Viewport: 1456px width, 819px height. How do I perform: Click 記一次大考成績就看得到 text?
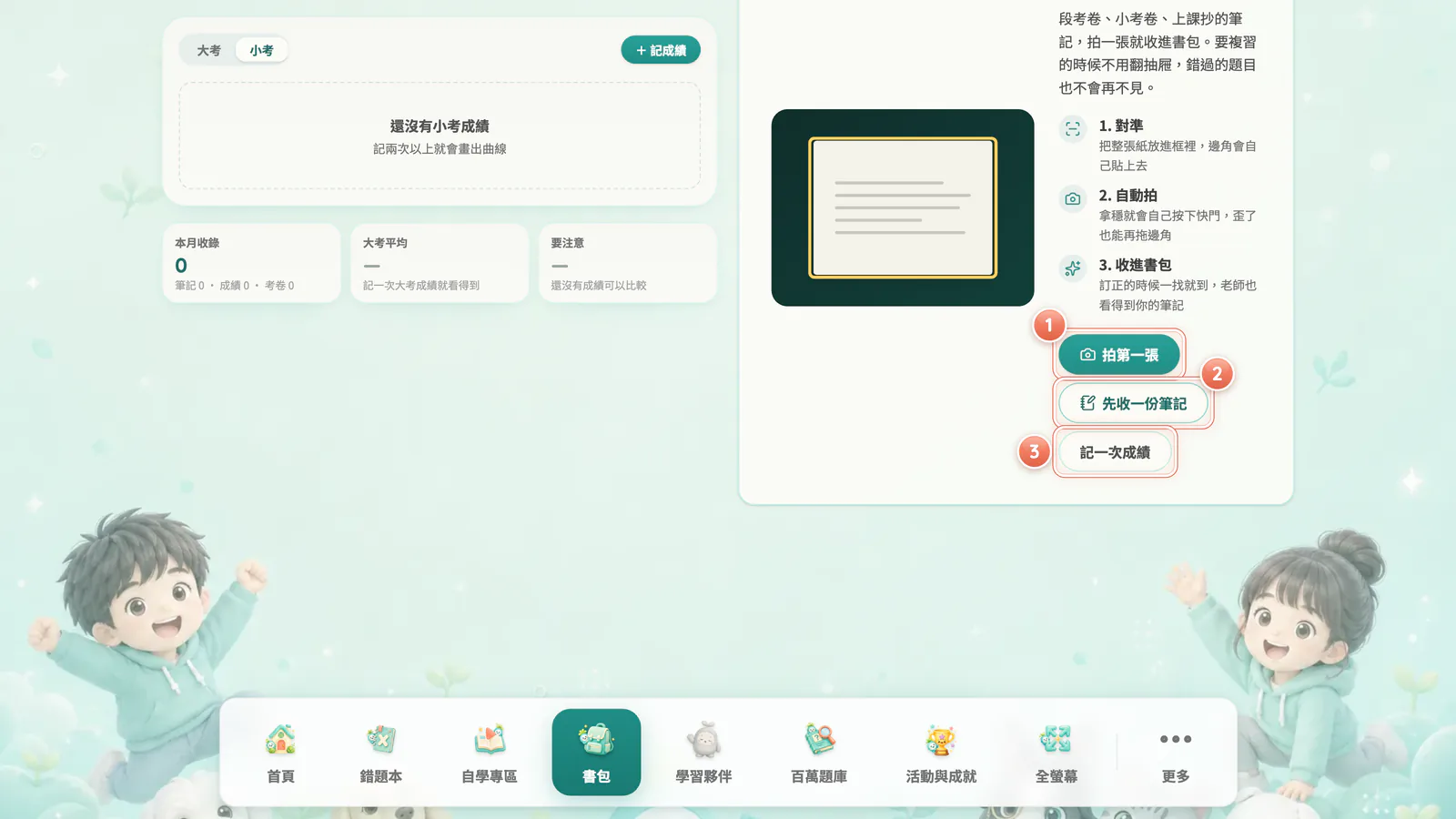(421, 286)
